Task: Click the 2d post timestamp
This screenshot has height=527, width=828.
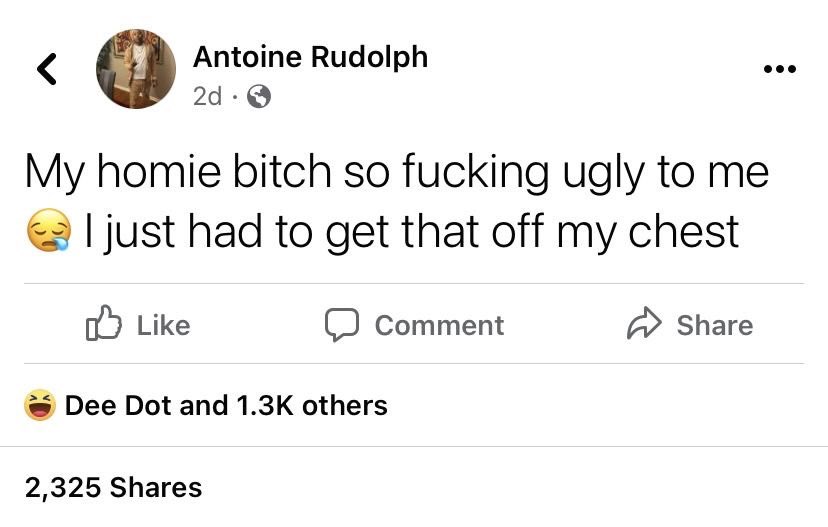Action: tap(207, 97)
